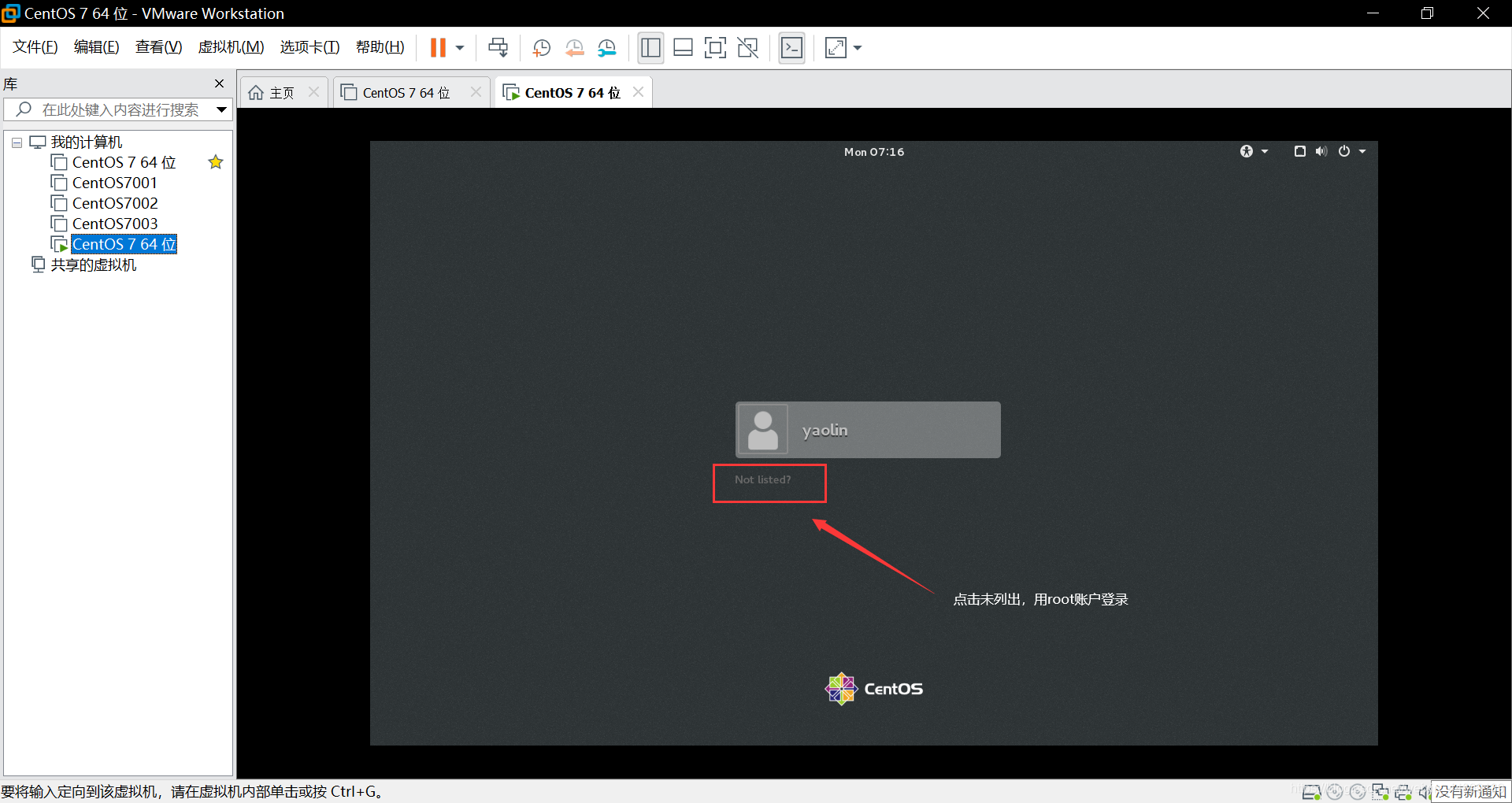Open the guest power menu icon
Viewport: 1512px width, 803px height.
[1344, 151]
